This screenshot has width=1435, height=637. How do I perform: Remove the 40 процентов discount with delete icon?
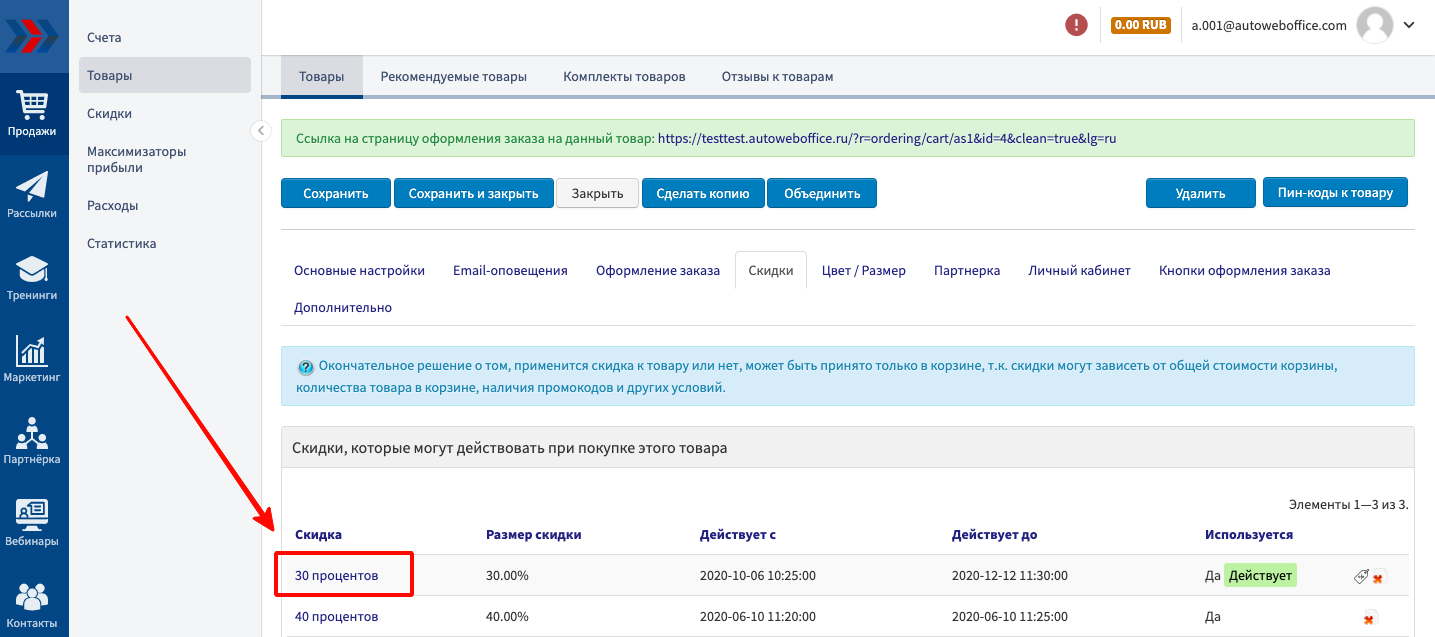click(1369, 618)
